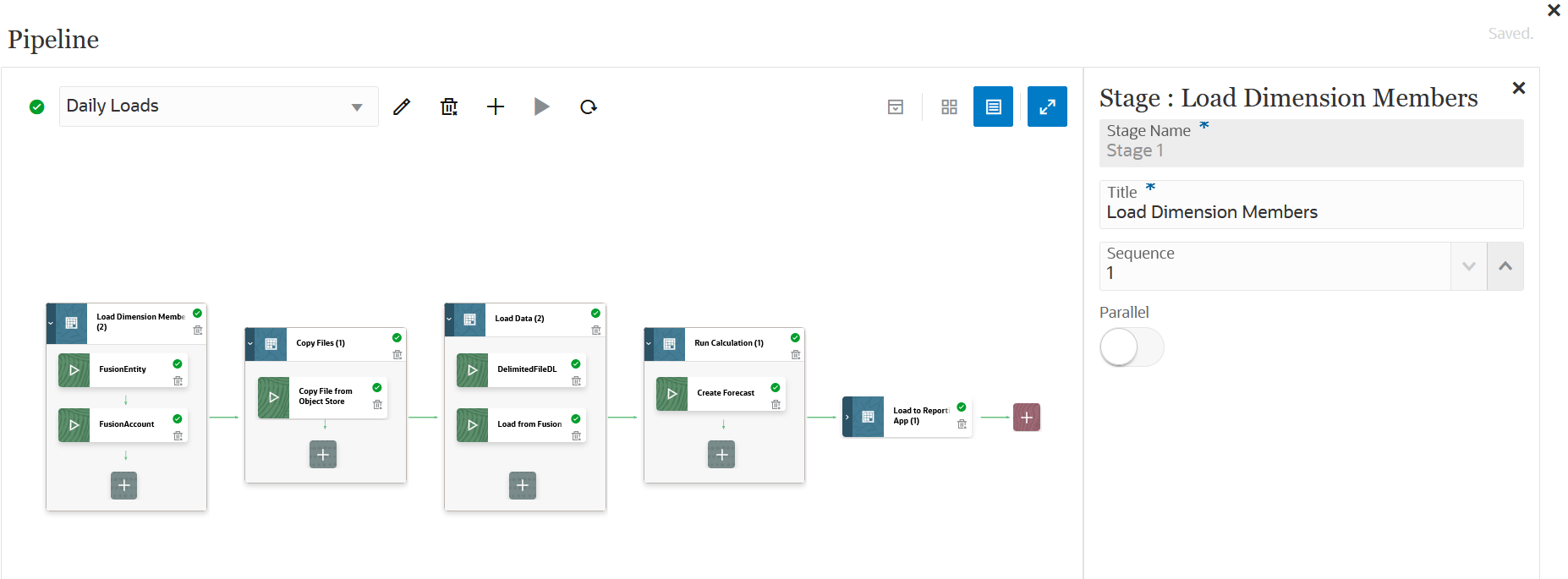
Task: Switch to card view using the grid icon
Action: [948, 107]
